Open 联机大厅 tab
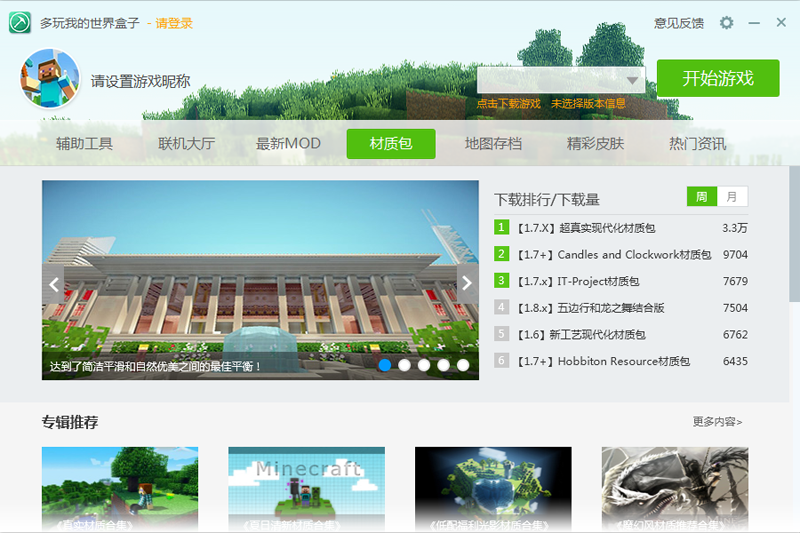 coord(186,143)
